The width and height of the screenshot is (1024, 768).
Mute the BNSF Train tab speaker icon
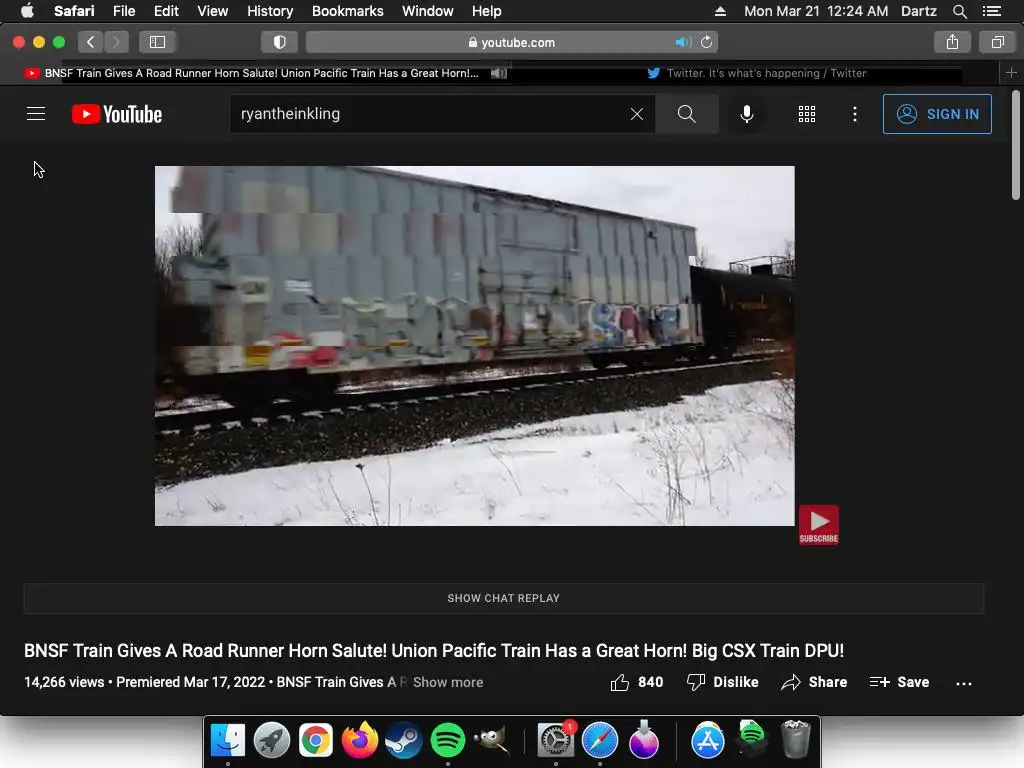pos(498,73)
